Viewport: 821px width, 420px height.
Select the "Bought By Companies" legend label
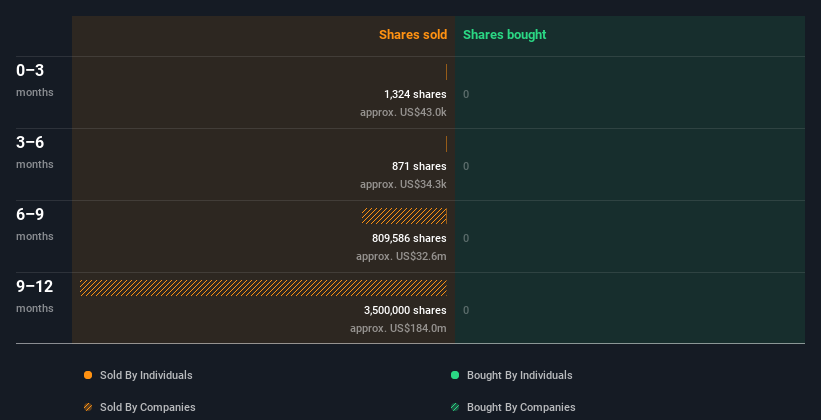pyautogui.click(x=521, y=407)
